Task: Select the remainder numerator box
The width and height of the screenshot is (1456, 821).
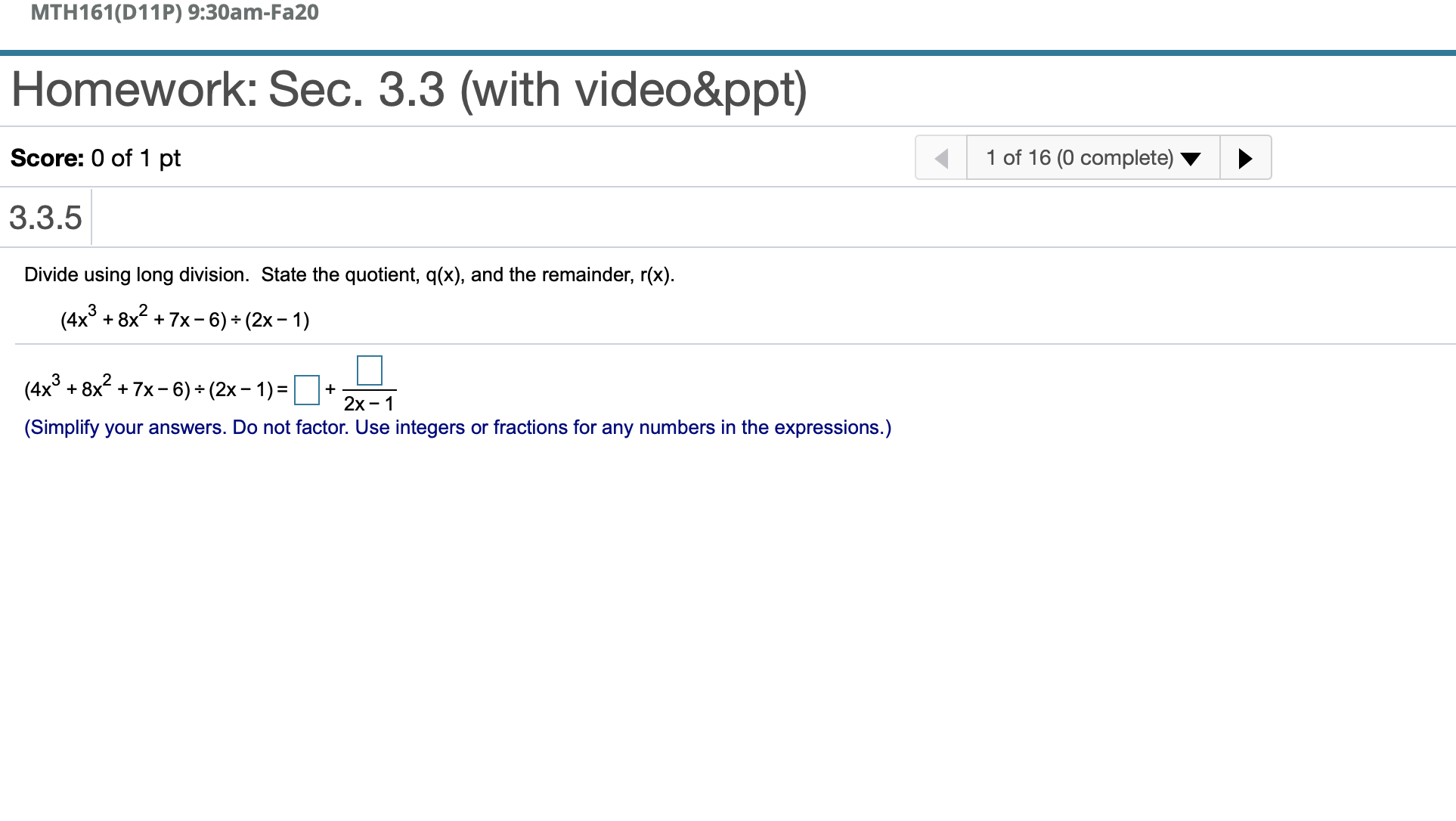Action: (370, 370)
